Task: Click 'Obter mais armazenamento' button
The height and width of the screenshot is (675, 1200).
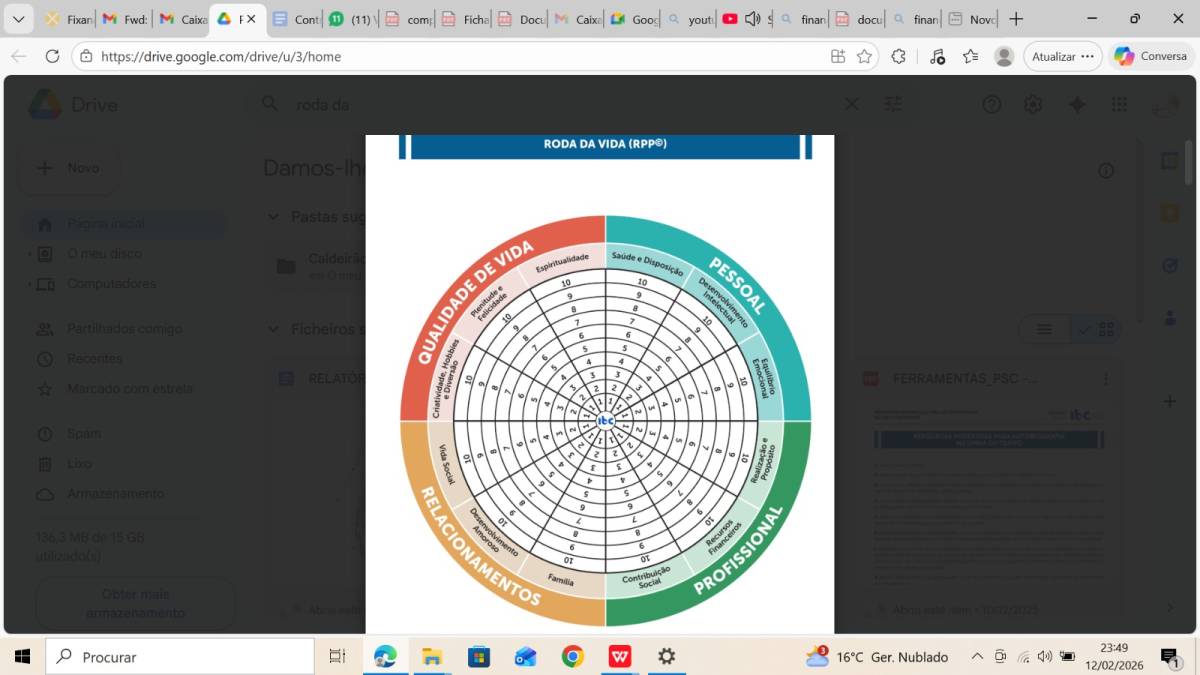Action: [135, 603]
